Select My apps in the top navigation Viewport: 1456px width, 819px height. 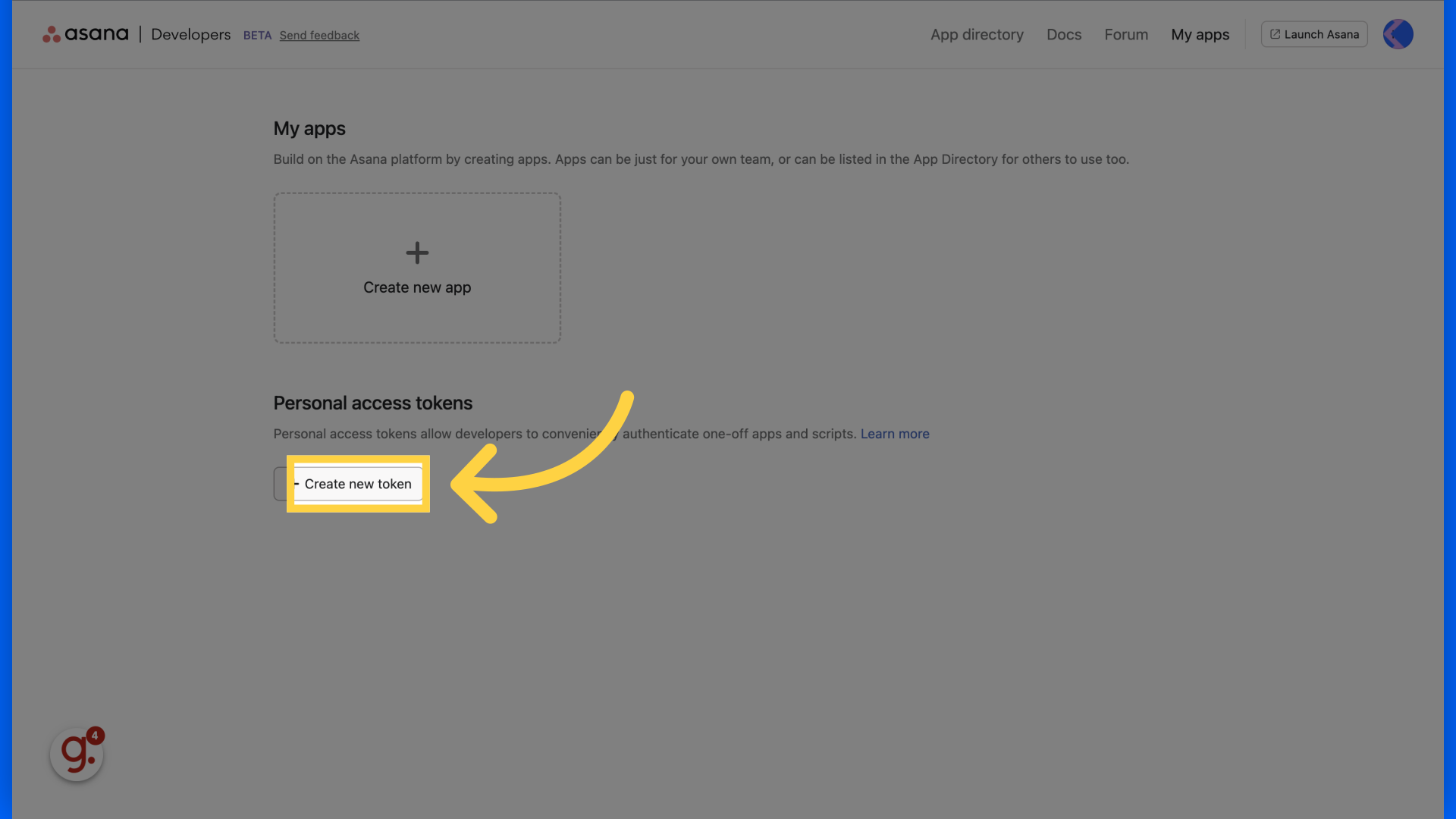pos(1200,35)
